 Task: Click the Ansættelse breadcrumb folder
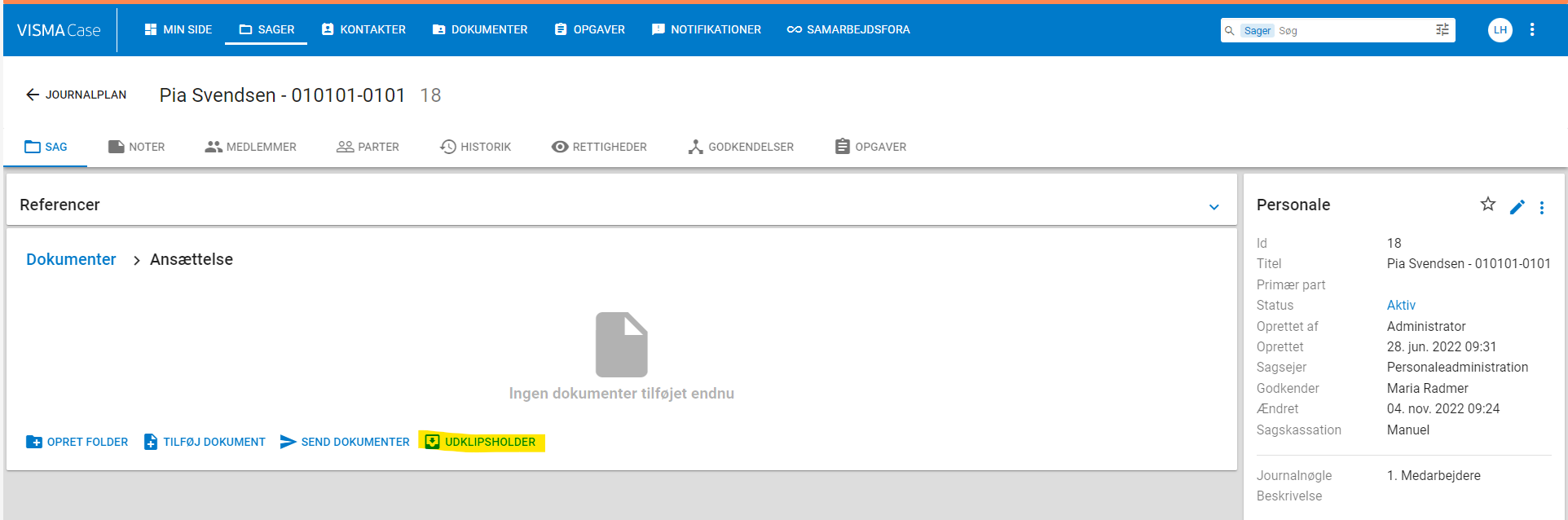click(x=192, y=259)
